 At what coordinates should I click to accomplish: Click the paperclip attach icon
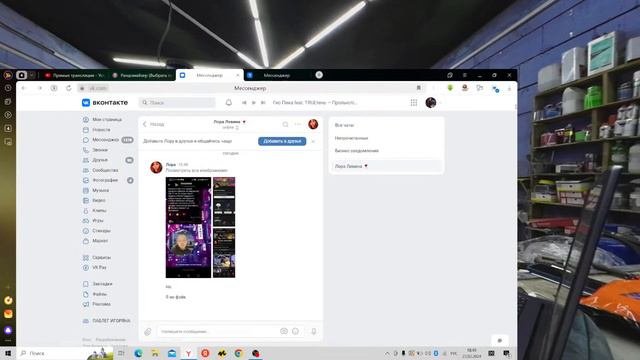(x=148, y=332)
